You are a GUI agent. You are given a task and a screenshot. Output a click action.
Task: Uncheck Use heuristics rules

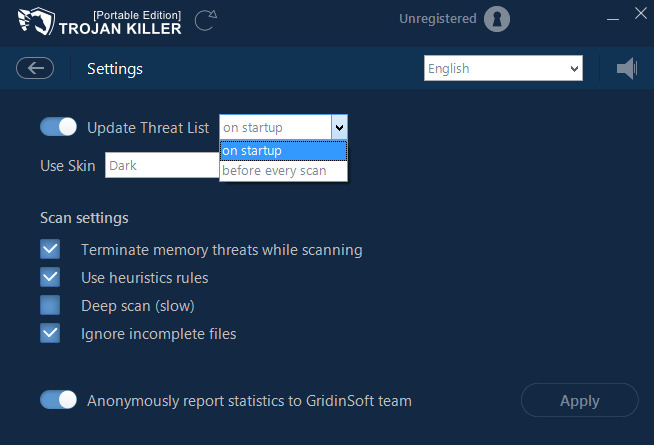click(50, 277)
